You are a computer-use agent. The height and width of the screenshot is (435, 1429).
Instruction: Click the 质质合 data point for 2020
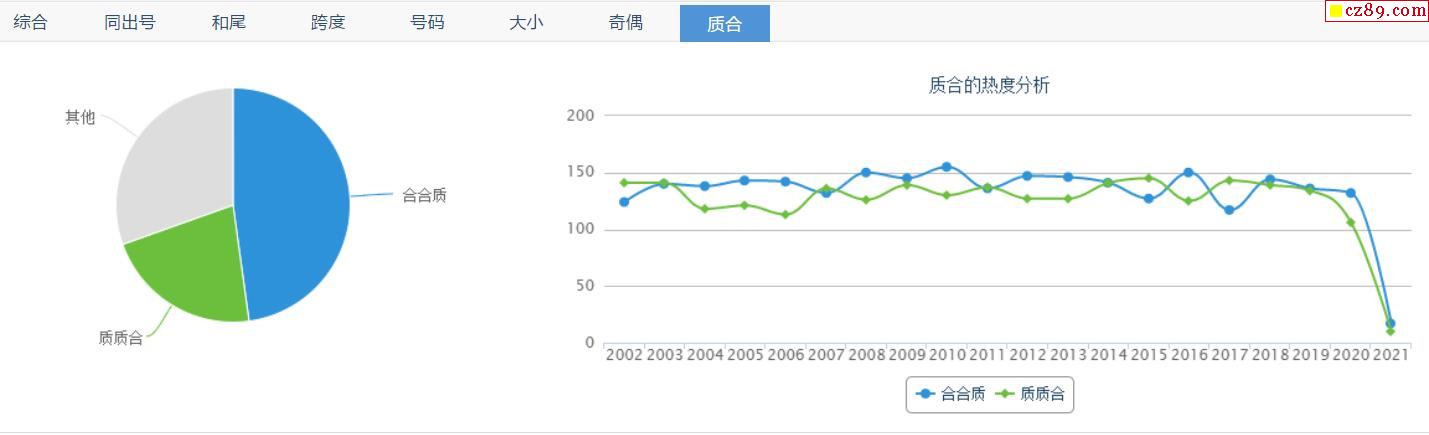pyautogui.click(x=1350, y=222)
